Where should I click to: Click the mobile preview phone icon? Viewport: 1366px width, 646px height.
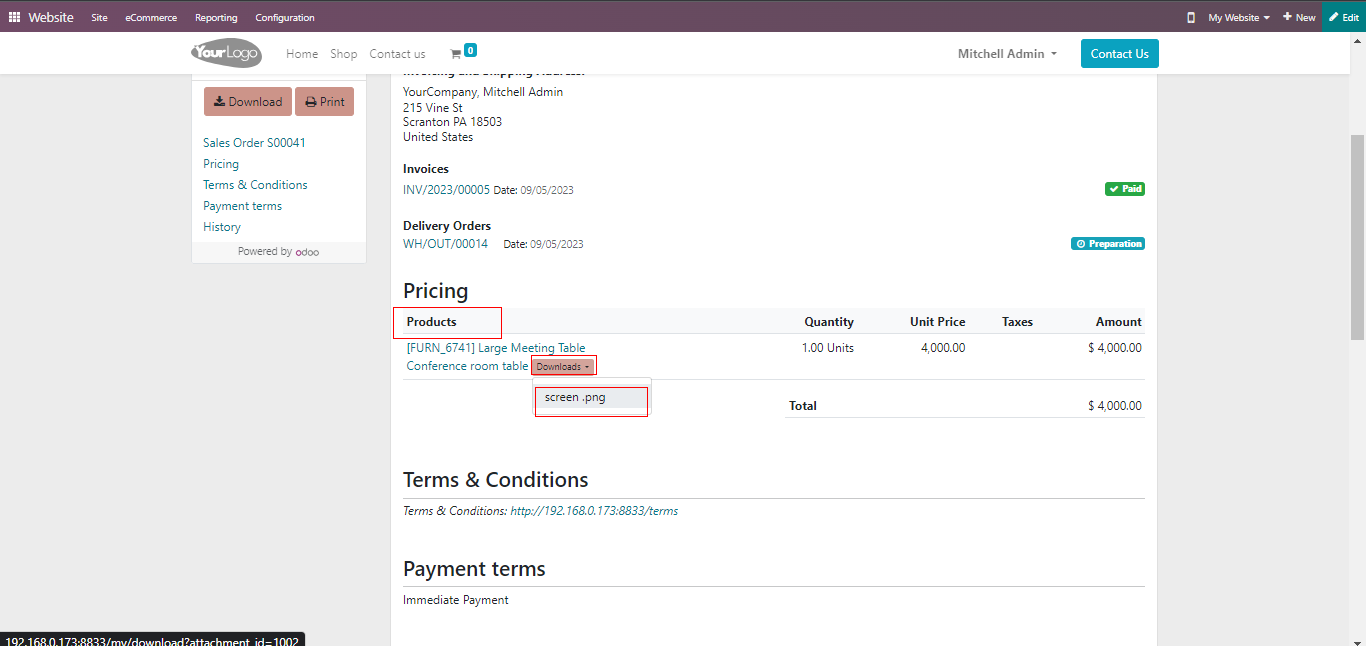tap(1190, 17)
